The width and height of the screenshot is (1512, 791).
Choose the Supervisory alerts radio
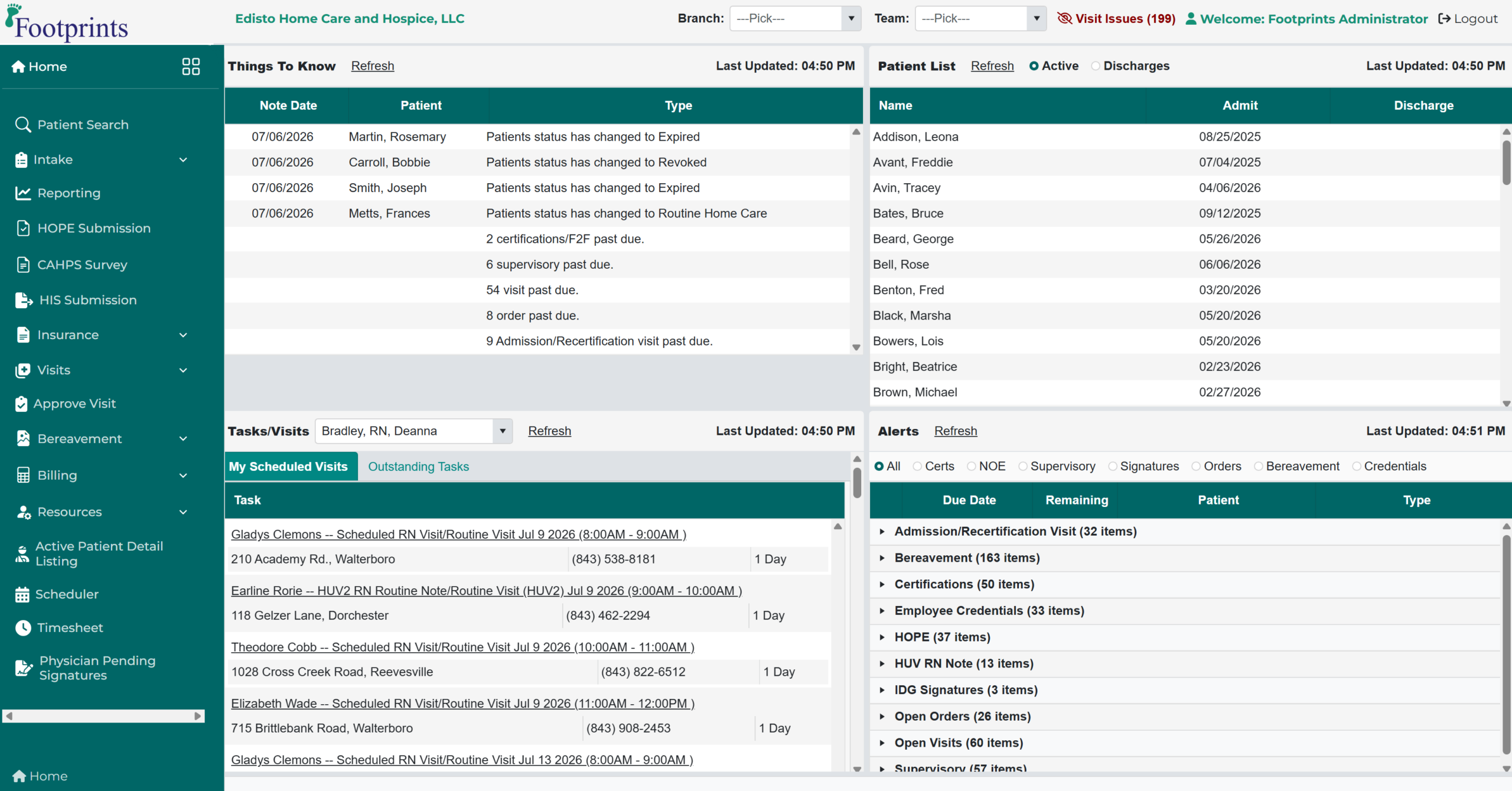(x=1022, y=466)
